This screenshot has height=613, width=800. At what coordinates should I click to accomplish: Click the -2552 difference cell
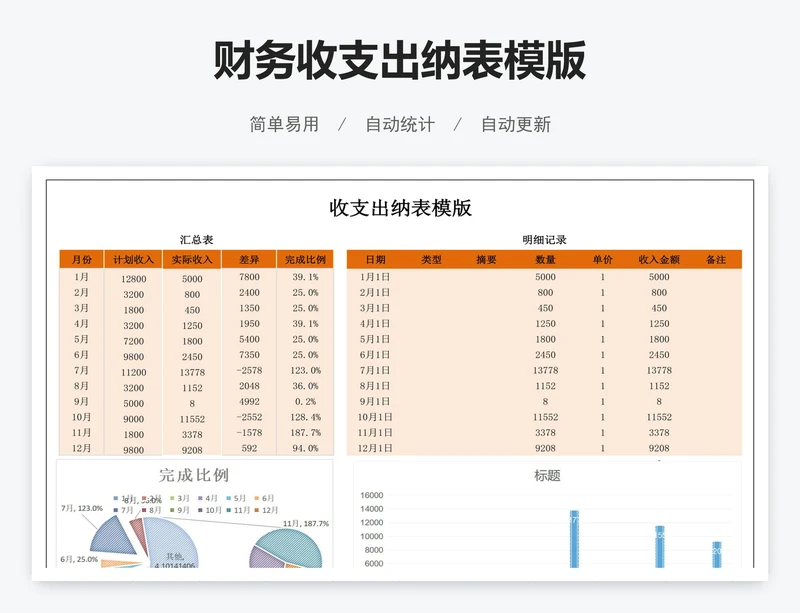pos(249,417)
